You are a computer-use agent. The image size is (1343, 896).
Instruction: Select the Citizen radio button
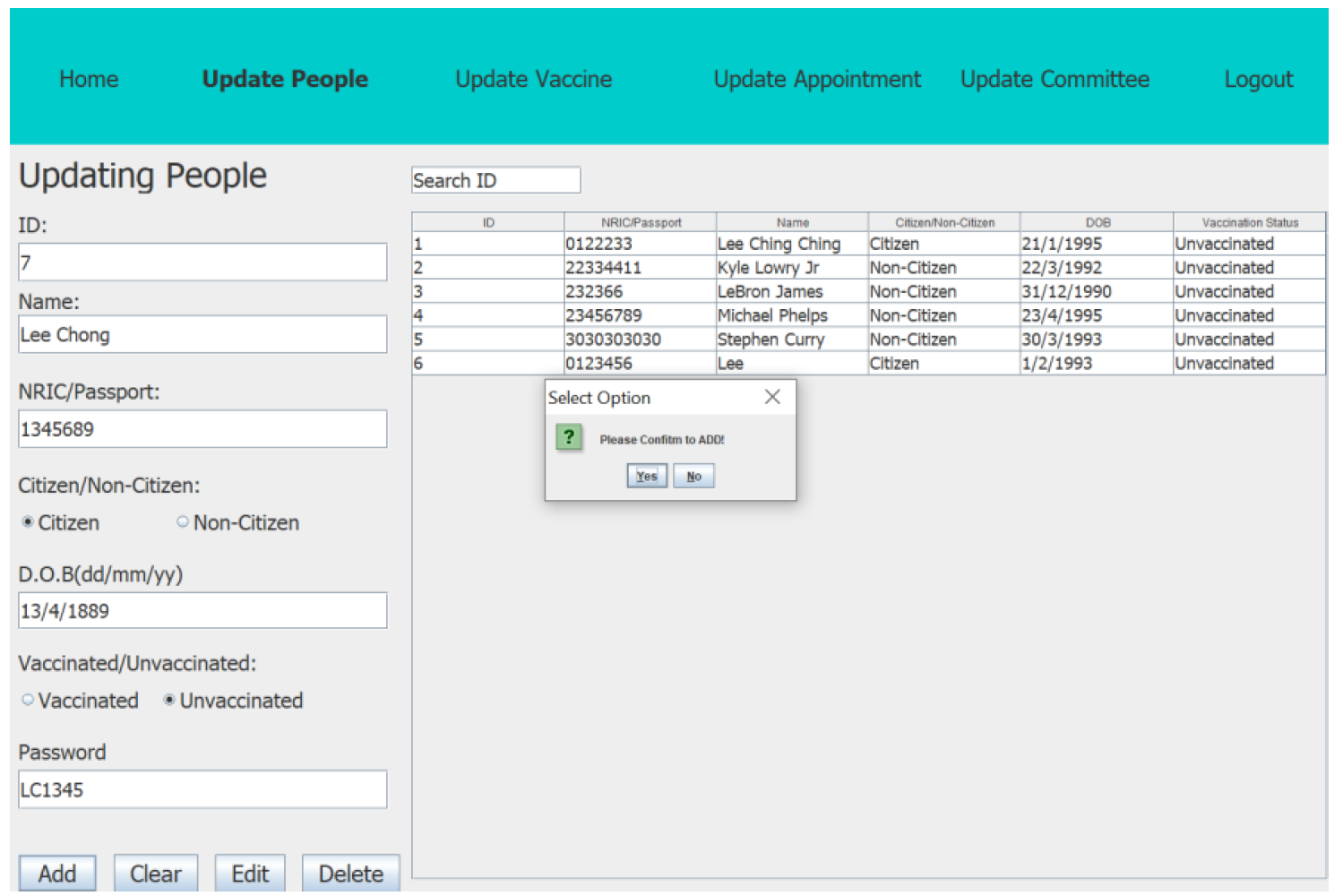tap(27, 521)
